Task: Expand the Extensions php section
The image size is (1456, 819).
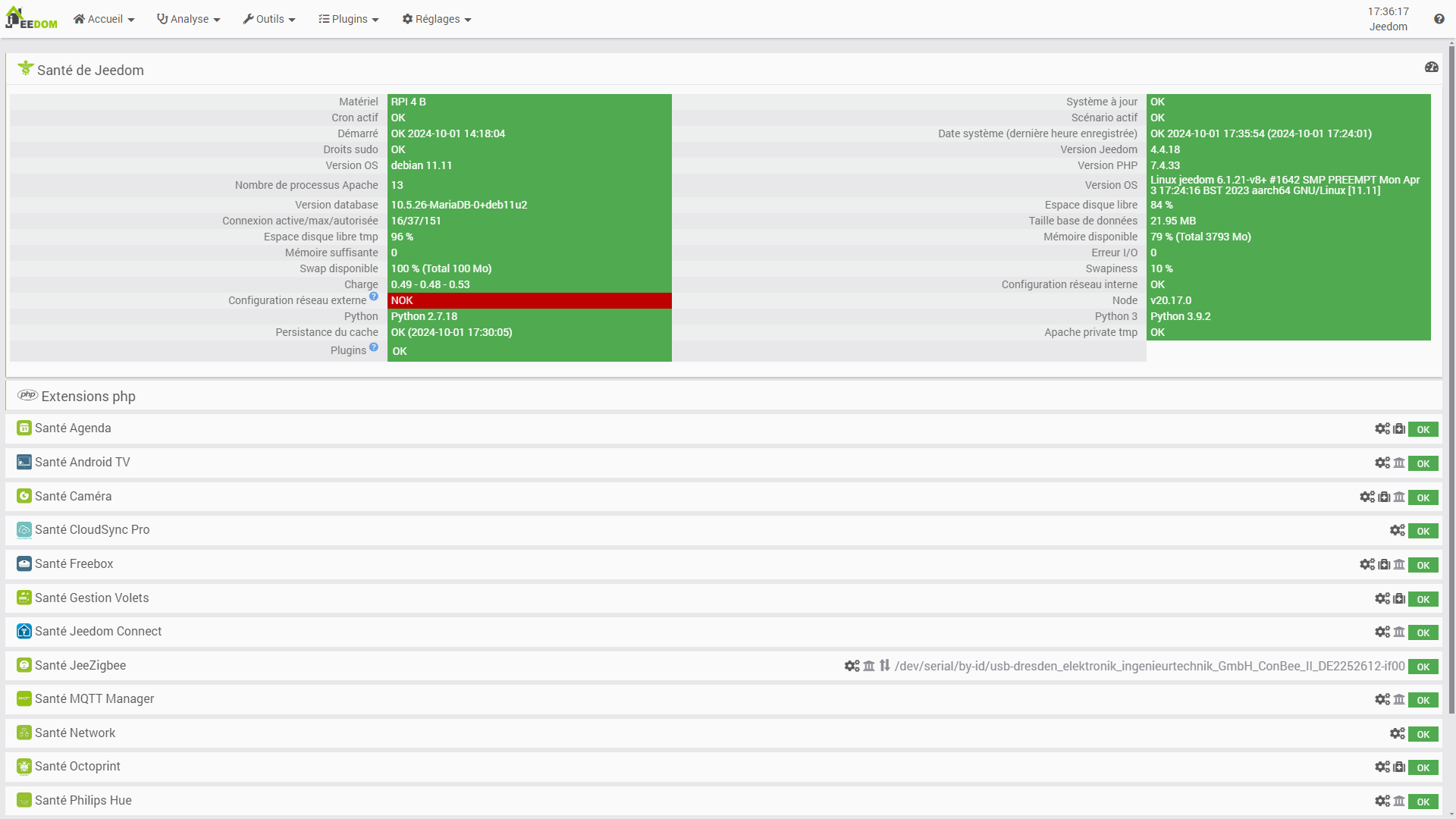Action: coord(88,396)
